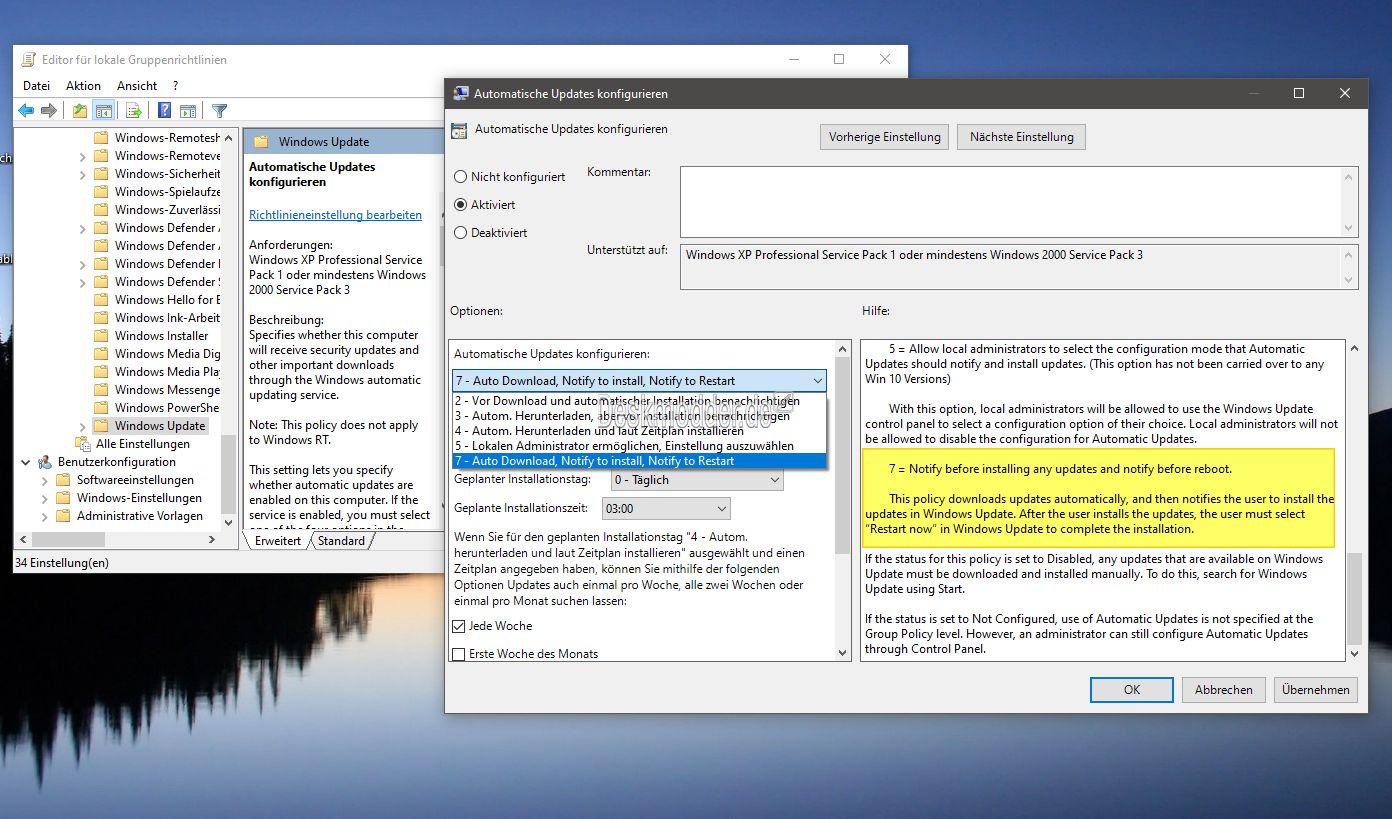Go back using the blue arrow
The image size is (1392, 819).
coord(26,111)
